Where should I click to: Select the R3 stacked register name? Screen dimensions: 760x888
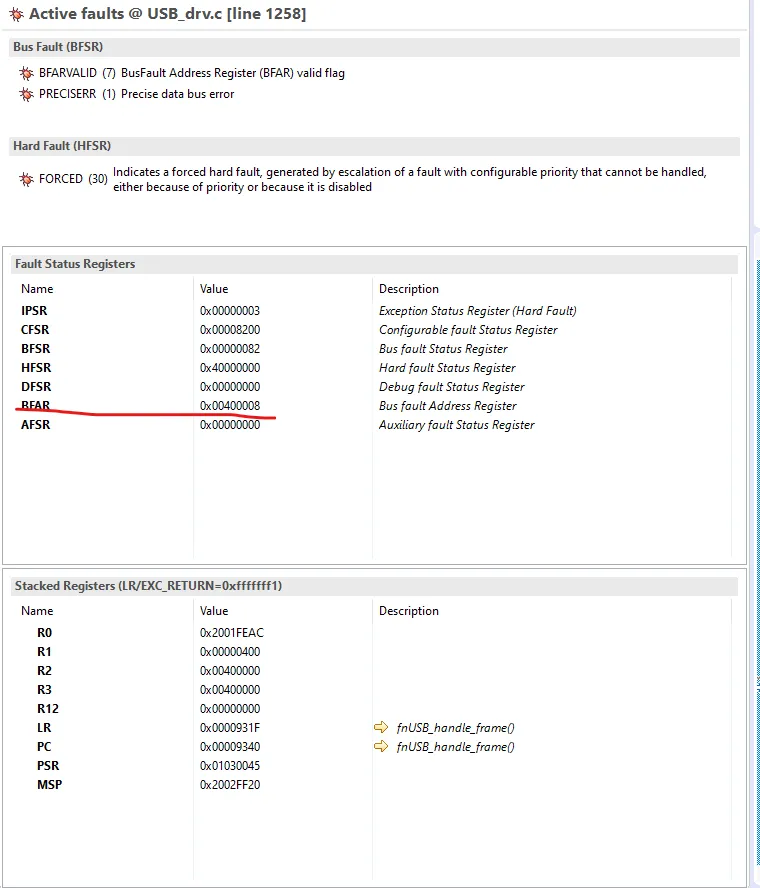44,690
